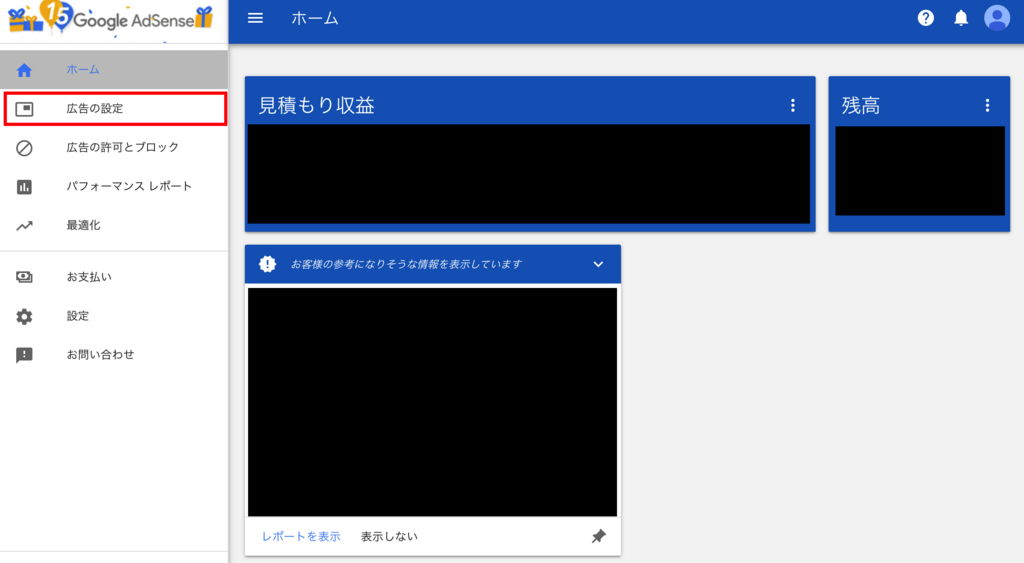Open the account profile avatar
This screenshot has width=1024, height=563.
997,18
